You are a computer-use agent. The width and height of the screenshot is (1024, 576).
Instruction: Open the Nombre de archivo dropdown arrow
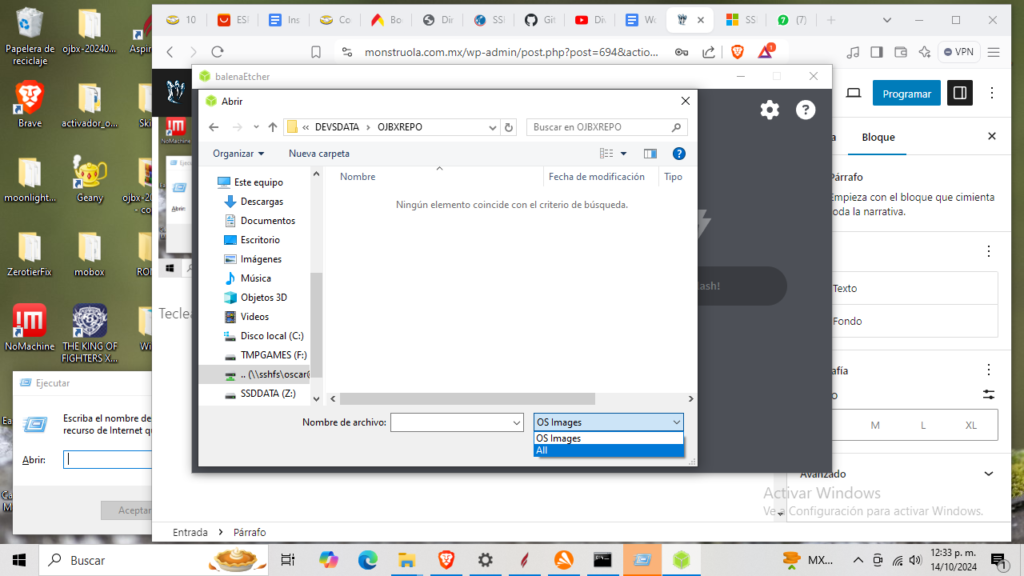pos(516,423)
